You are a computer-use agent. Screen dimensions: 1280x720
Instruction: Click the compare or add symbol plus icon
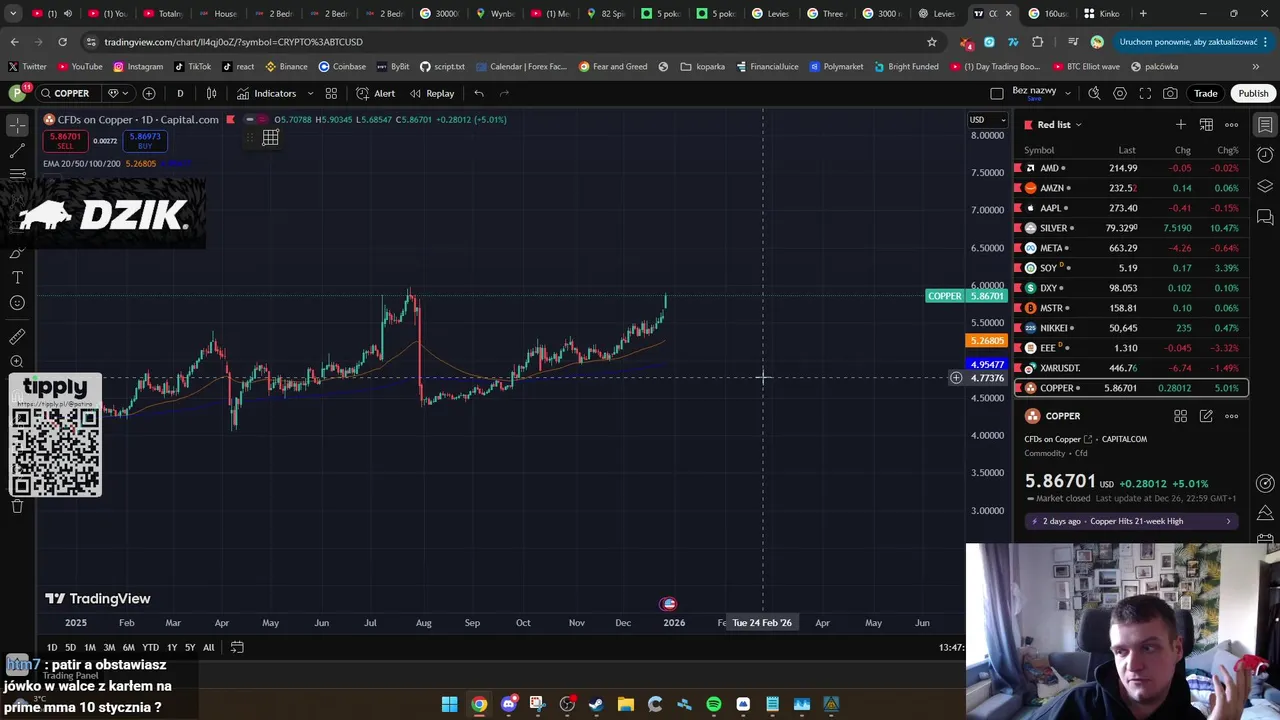(149, 93)
